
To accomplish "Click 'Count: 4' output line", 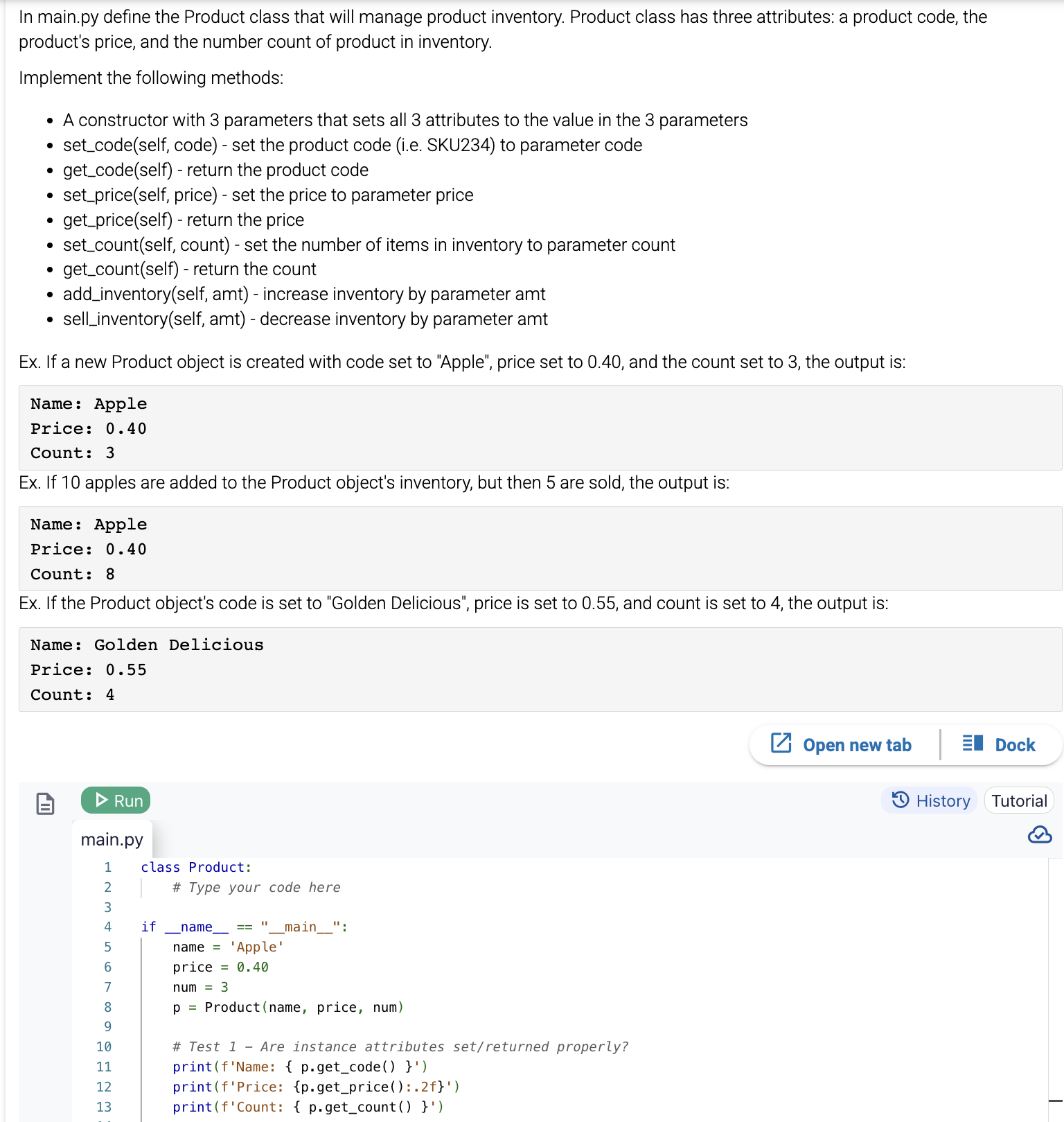I will [x=73, y=694].
